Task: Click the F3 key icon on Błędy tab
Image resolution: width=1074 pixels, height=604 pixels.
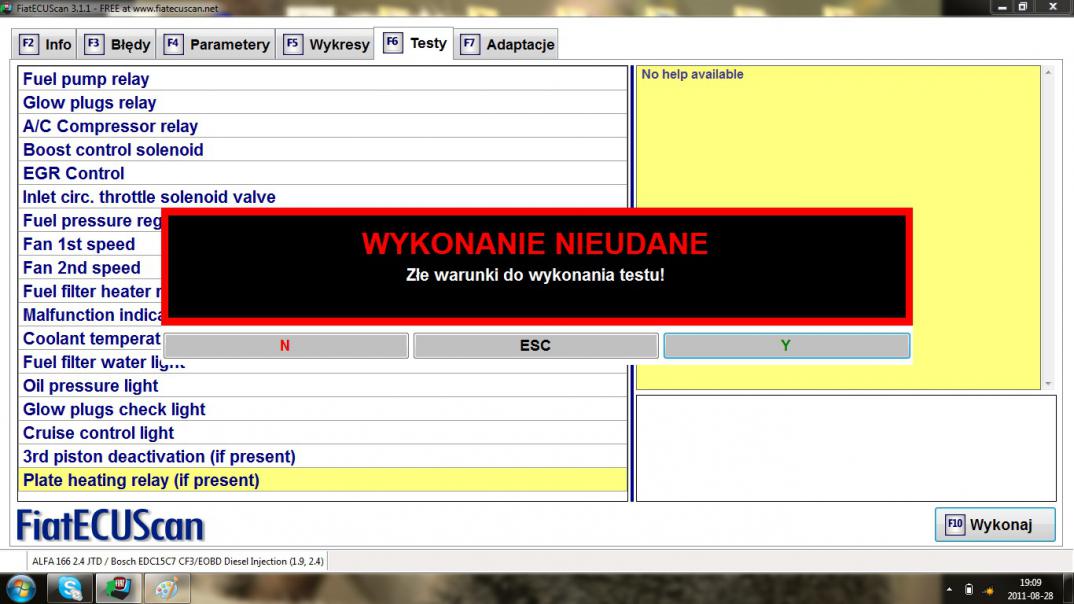Action: (94, 44)
